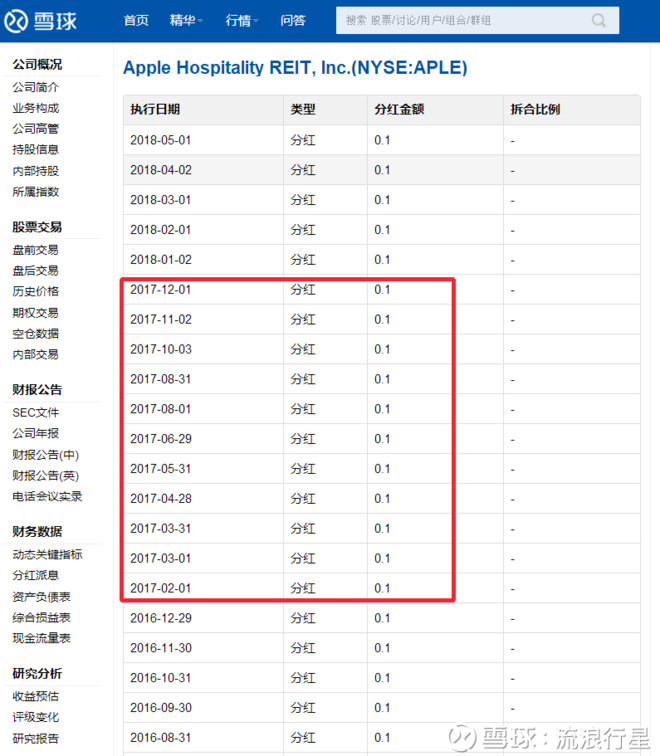This screenshot has width=660, height=756.
Task: Expand the 精华 dropdown menu
Action: pyautogui.click(x=186, y=20)
